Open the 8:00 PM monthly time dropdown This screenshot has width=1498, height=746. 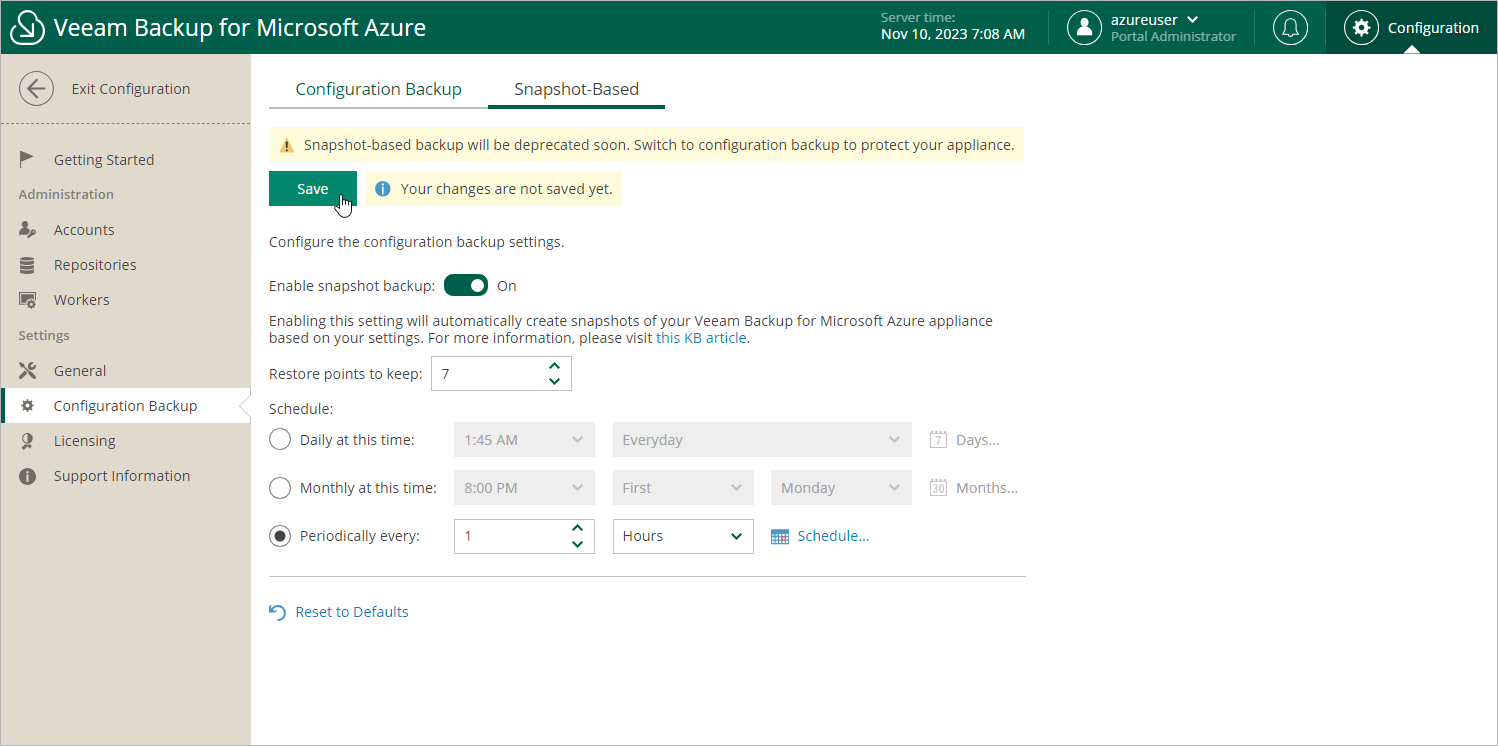[524, 488]
